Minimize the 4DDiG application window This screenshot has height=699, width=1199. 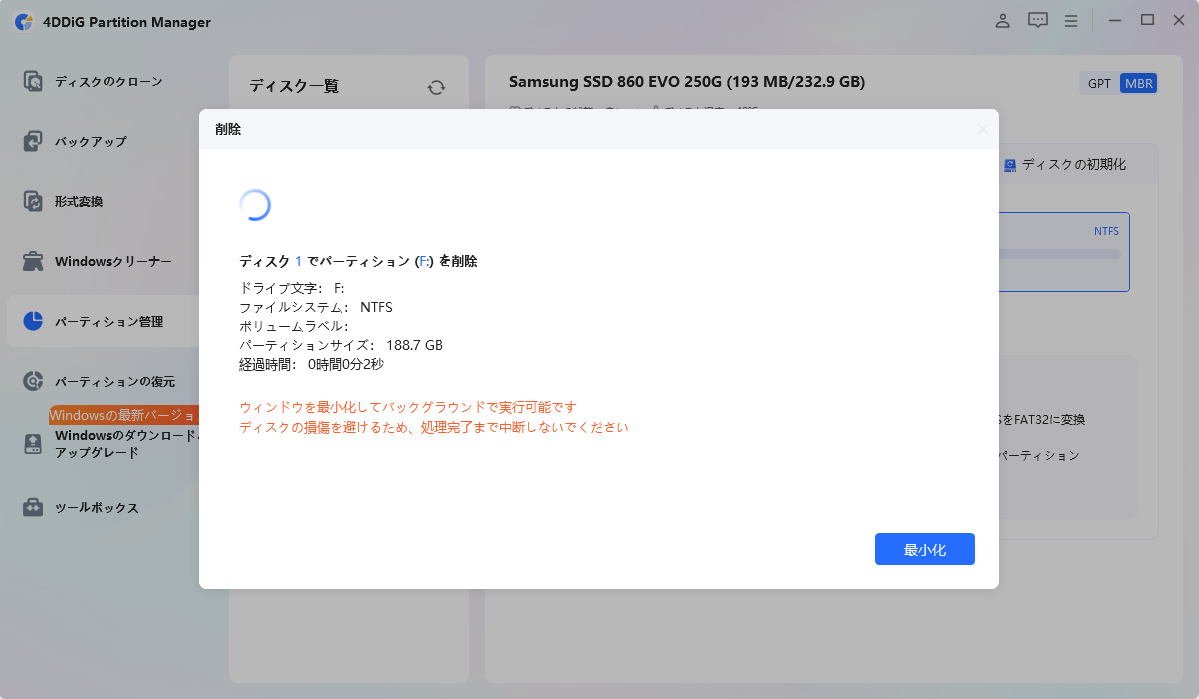[x=1115, y=21]
